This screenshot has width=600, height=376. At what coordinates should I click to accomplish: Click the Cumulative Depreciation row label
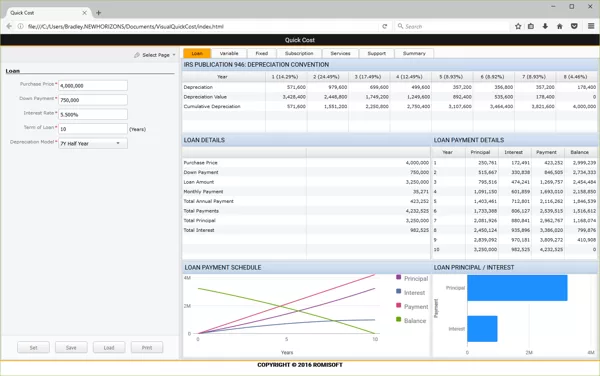point(212,106)
